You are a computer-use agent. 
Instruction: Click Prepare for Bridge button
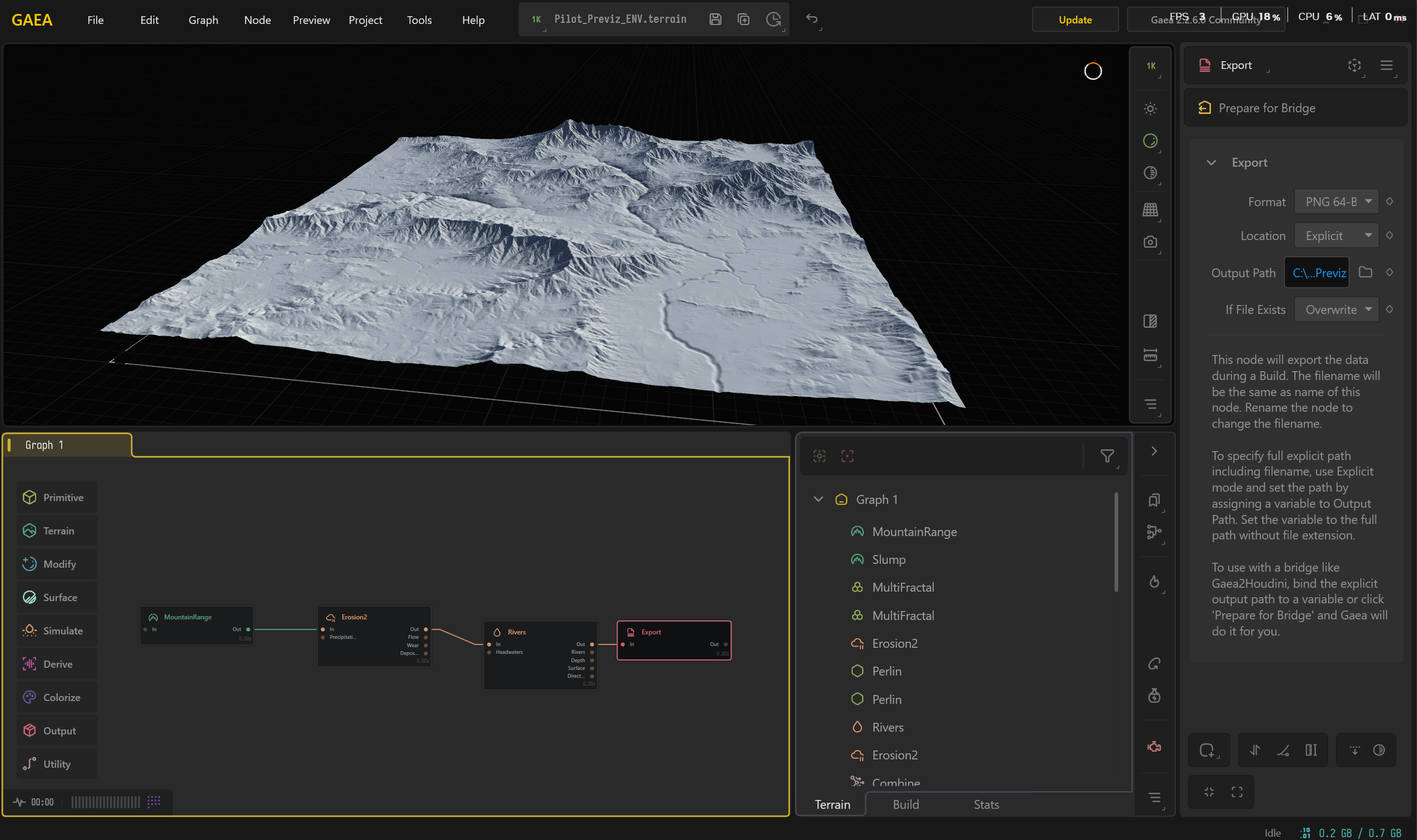1266,108
